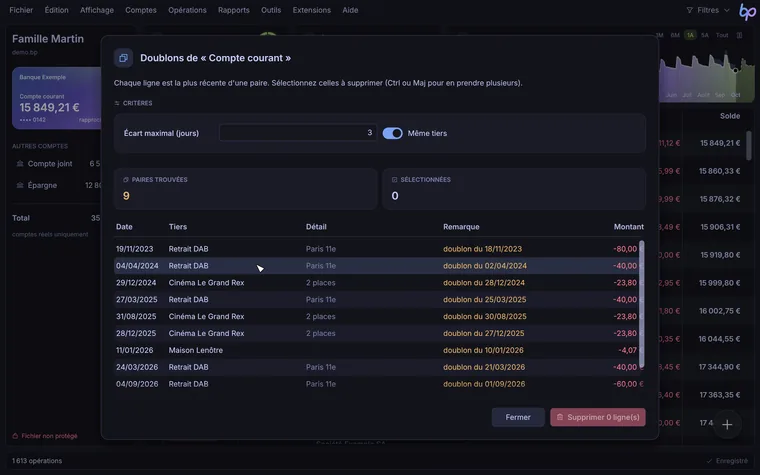The image size is (760, 475).
Task: Click the balance chart data point marker
Action: point(735,71)
